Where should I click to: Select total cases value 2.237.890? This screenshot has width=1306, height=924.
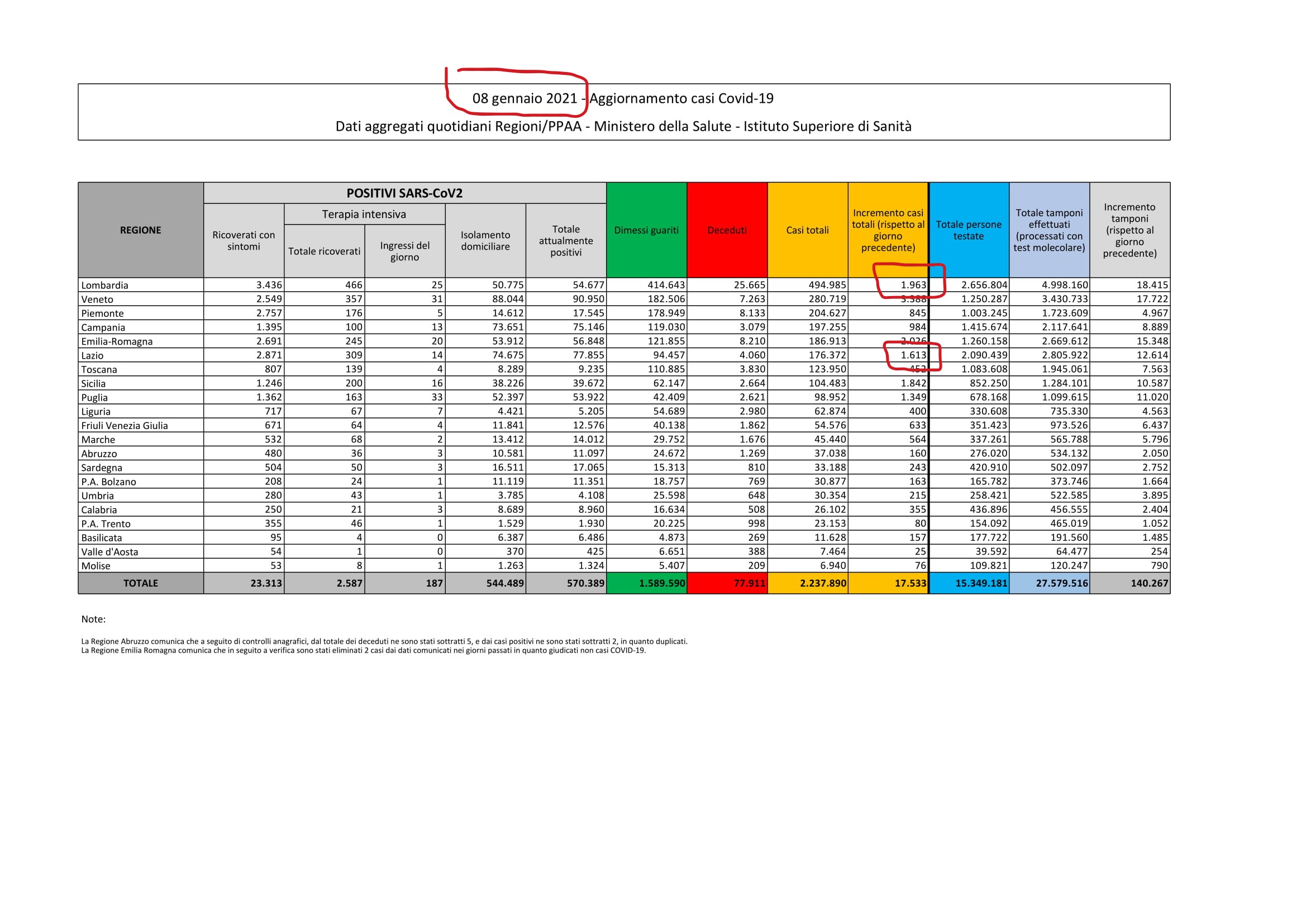[x=822, y=583]
